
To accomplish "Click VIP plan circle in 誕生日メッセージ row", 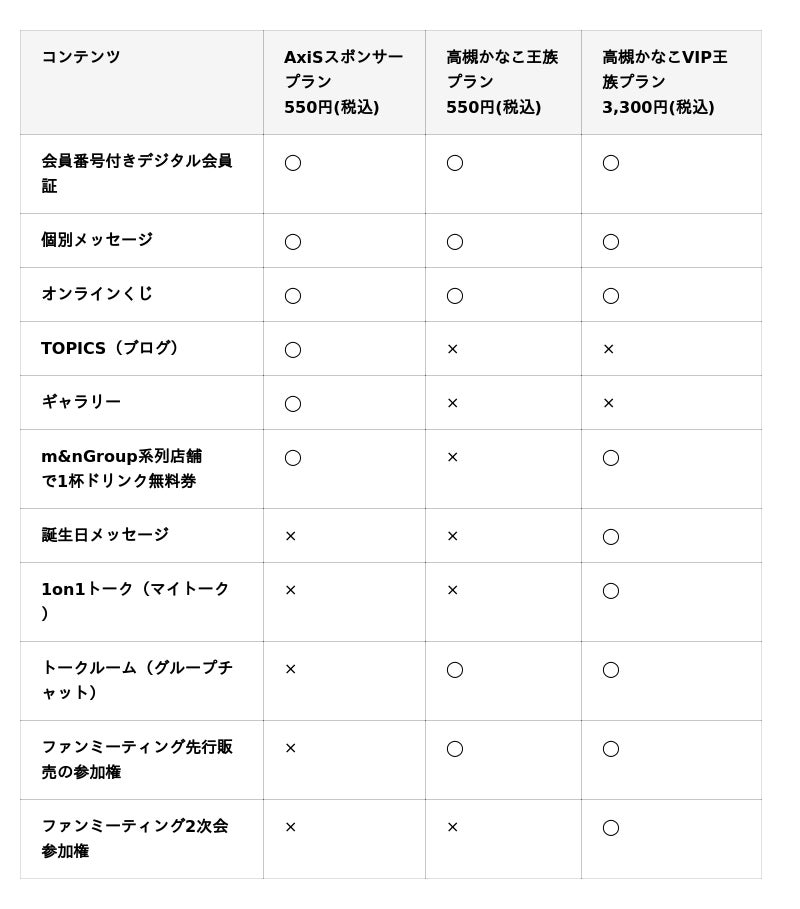I will pos(611,536).
